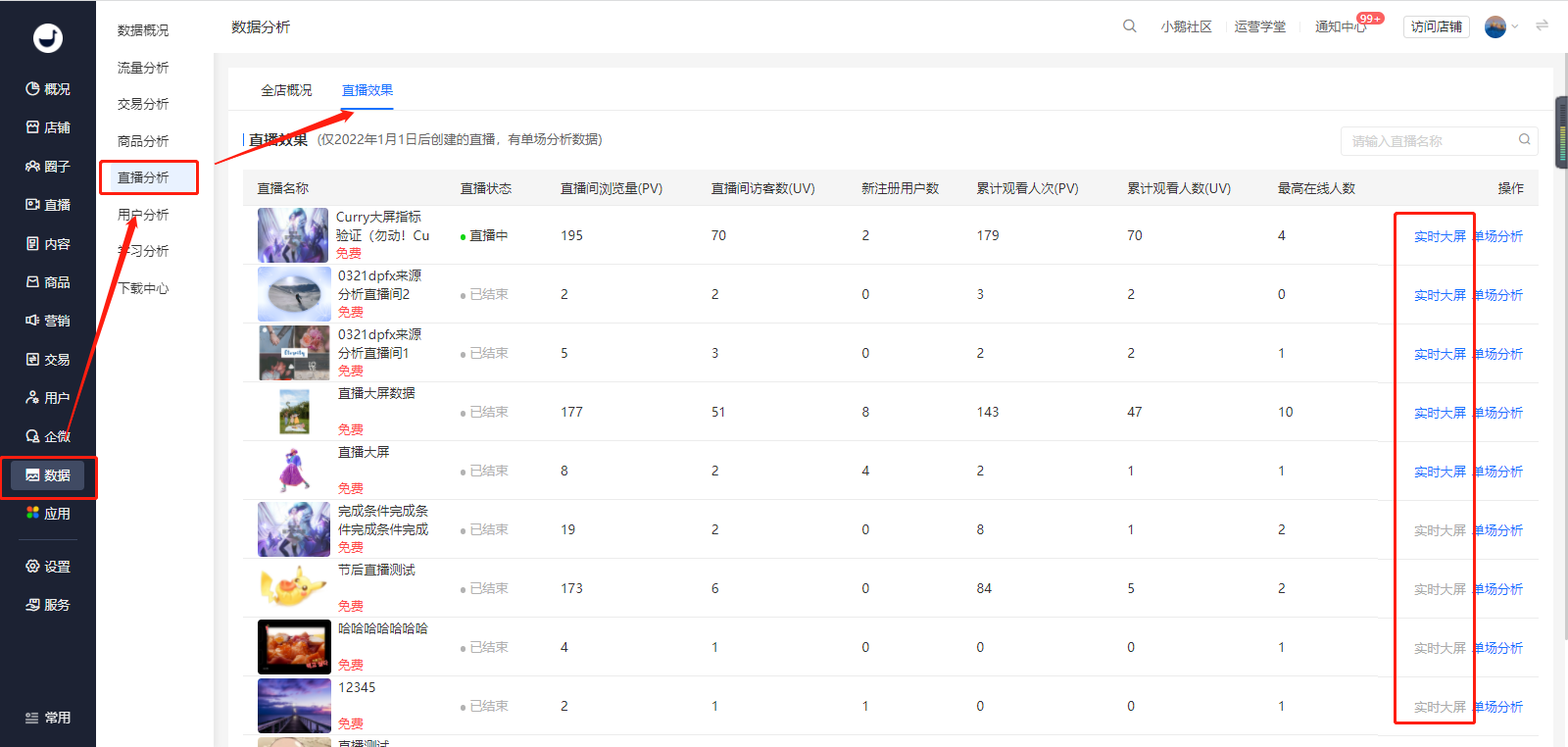This screenshot has height=747, width=1568.
Task: Open the 服务 service sidebar item
Action: click(x=47, y=605)
